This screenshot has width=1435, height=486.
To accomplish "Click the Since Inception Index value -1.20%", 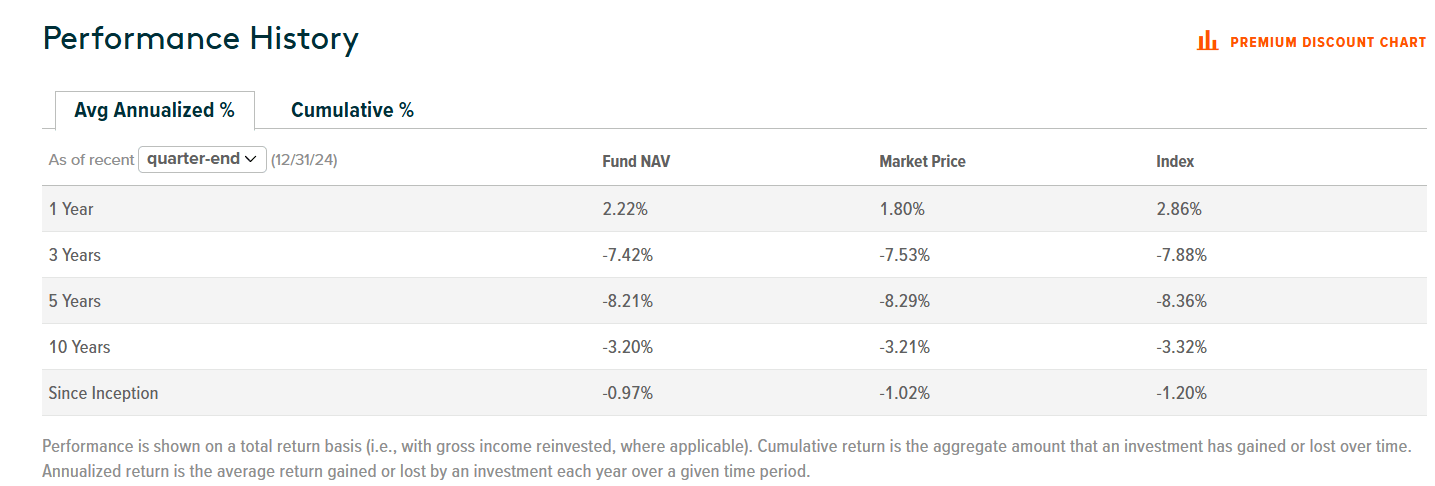I will 1181,393.
